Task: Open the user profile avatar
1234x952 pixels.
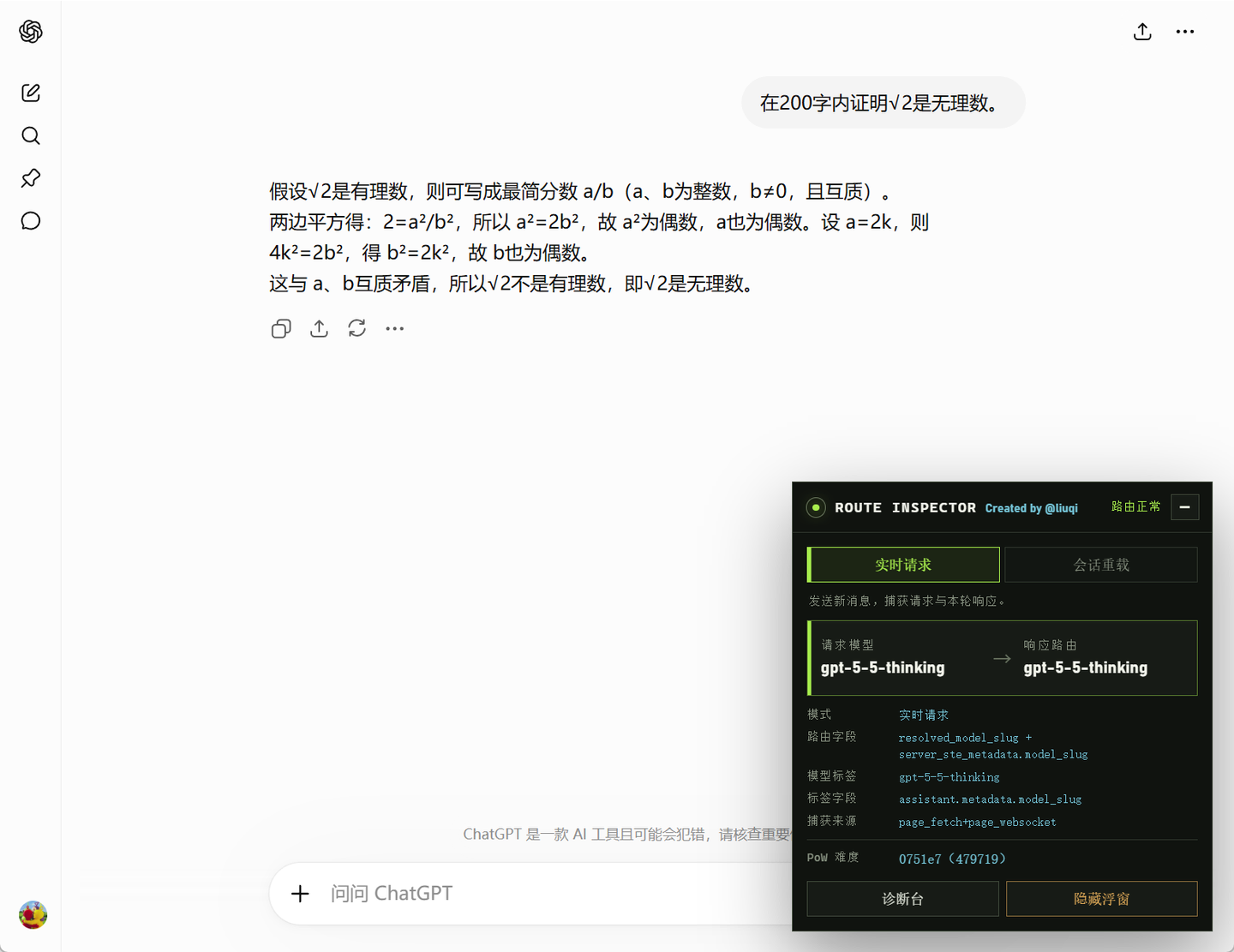Action: [x=33, y=915]
